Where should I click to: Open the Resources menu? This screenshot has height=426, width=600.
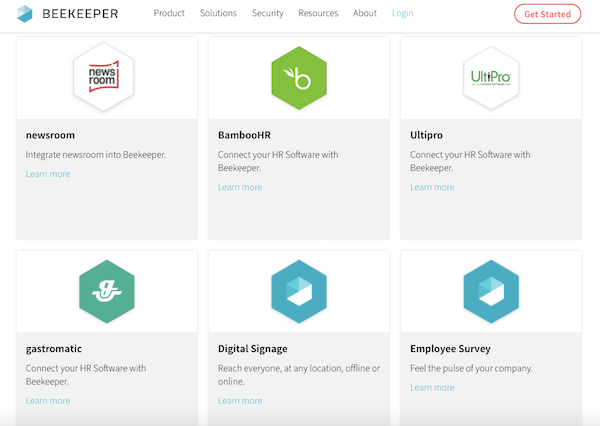[318, 13]
